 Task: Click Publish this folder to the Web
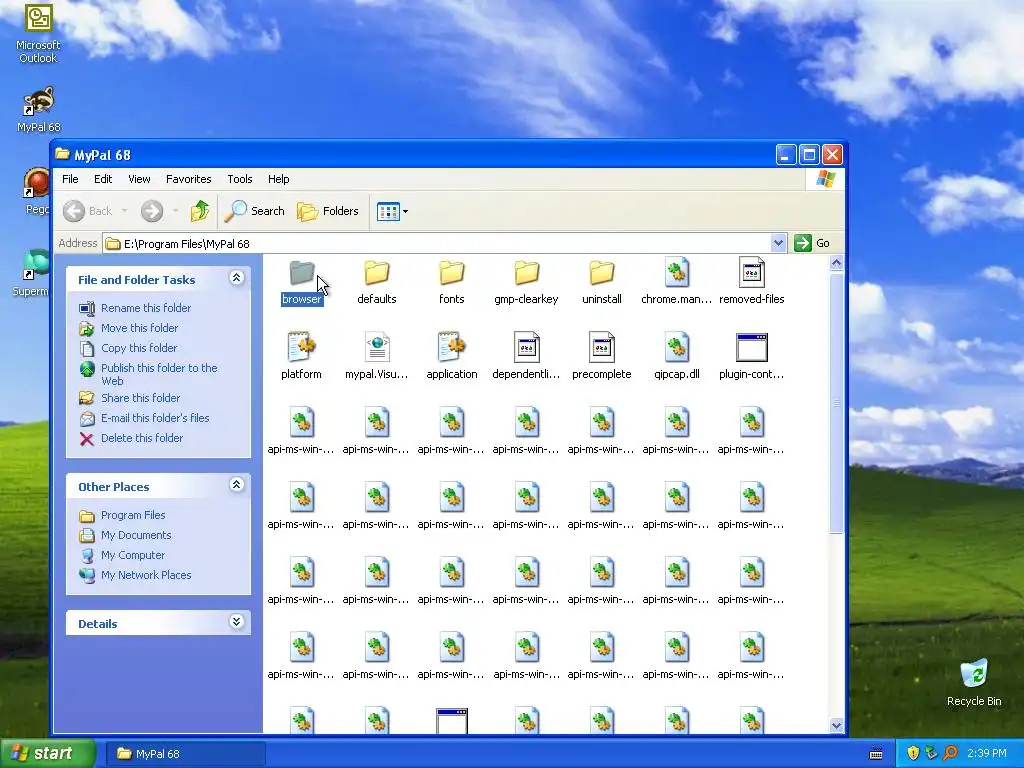[x=148, y=374]
